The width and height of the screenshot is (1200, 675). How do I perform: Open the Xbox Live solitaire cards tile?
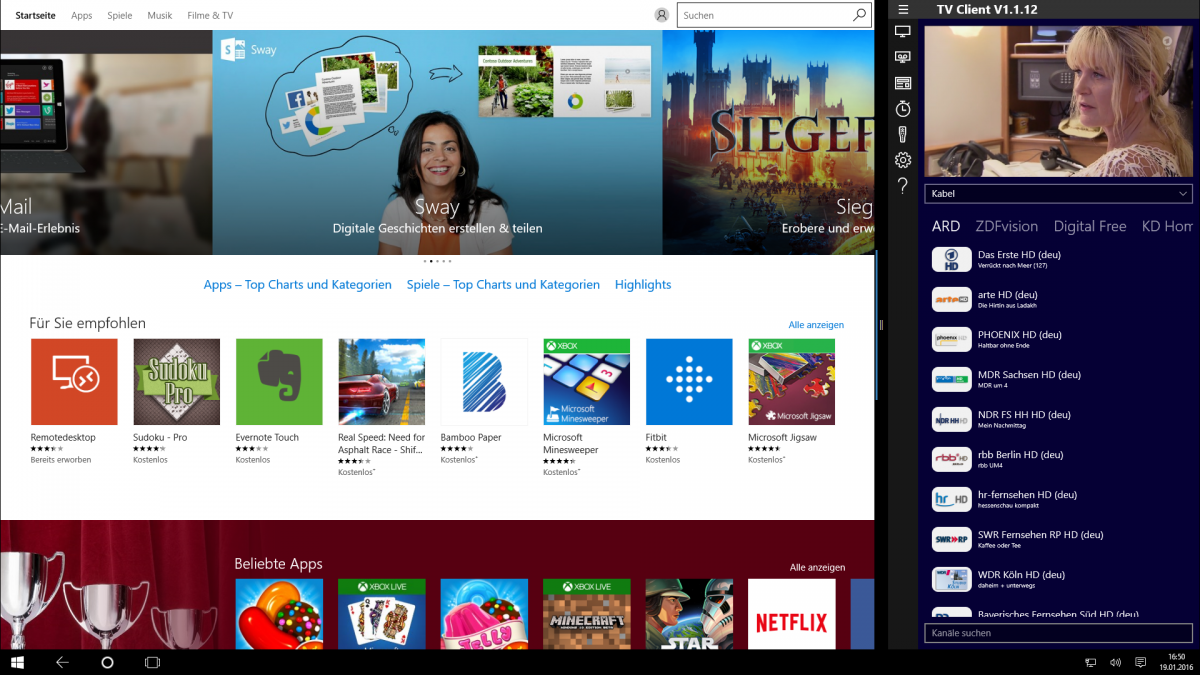382,614
